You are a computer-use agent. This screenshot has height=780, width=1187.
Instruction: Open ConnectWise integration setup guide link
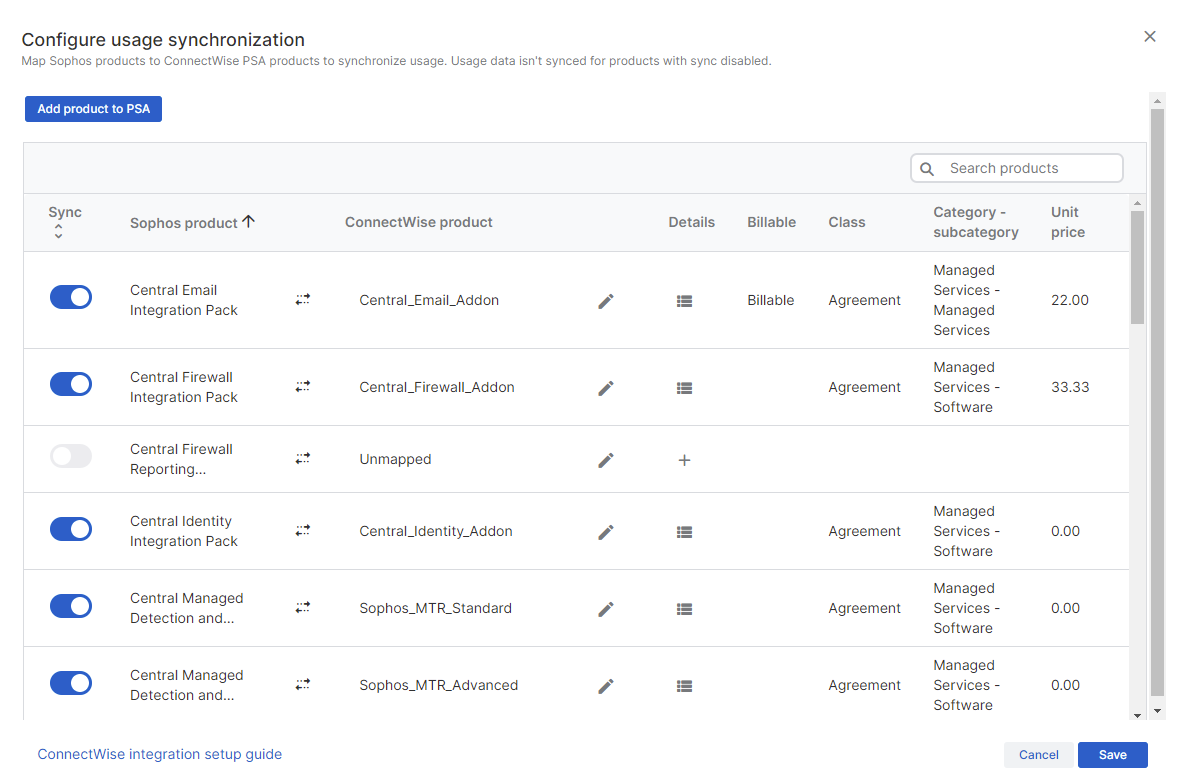pyautogui.click(x=160, y=755)
